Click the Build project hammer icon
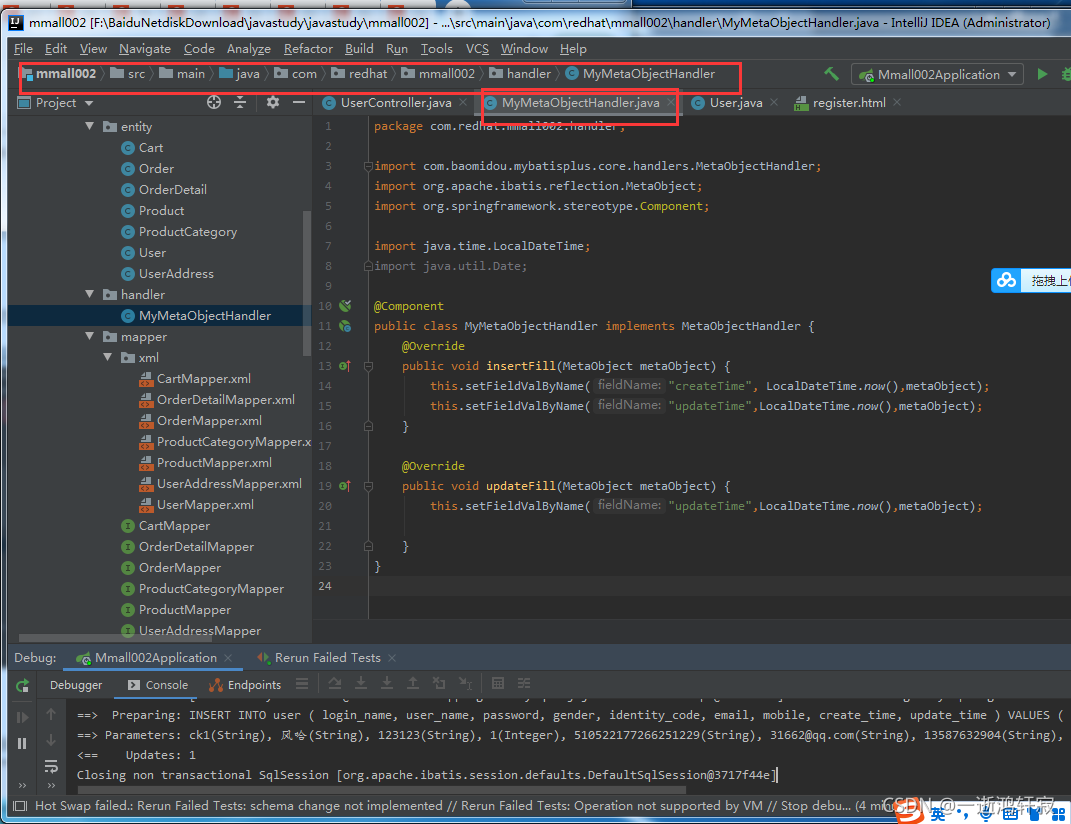1071x824 pixels. 831,74
